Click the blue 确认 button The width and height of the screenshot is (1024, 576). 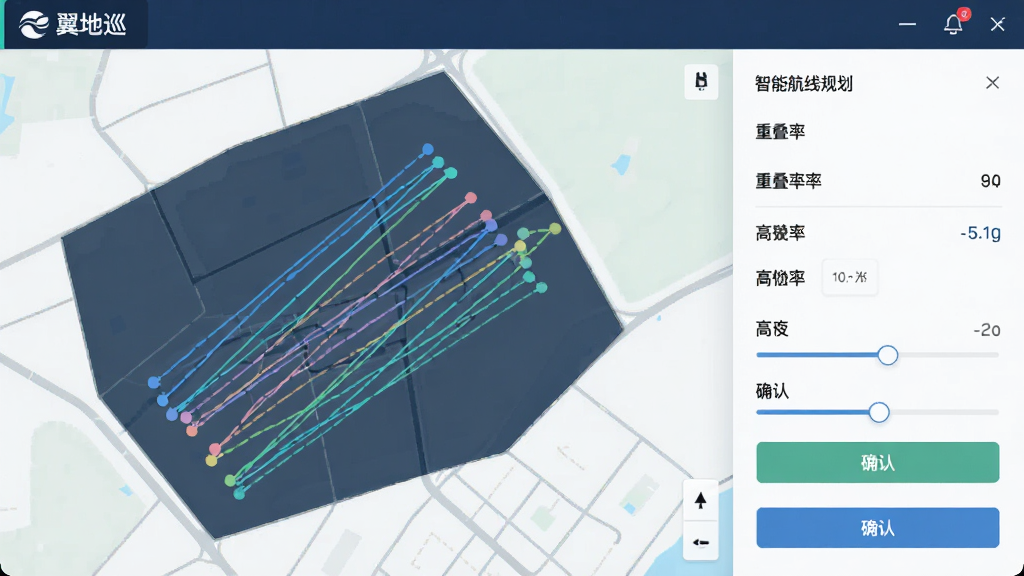[x=878, y=528]
